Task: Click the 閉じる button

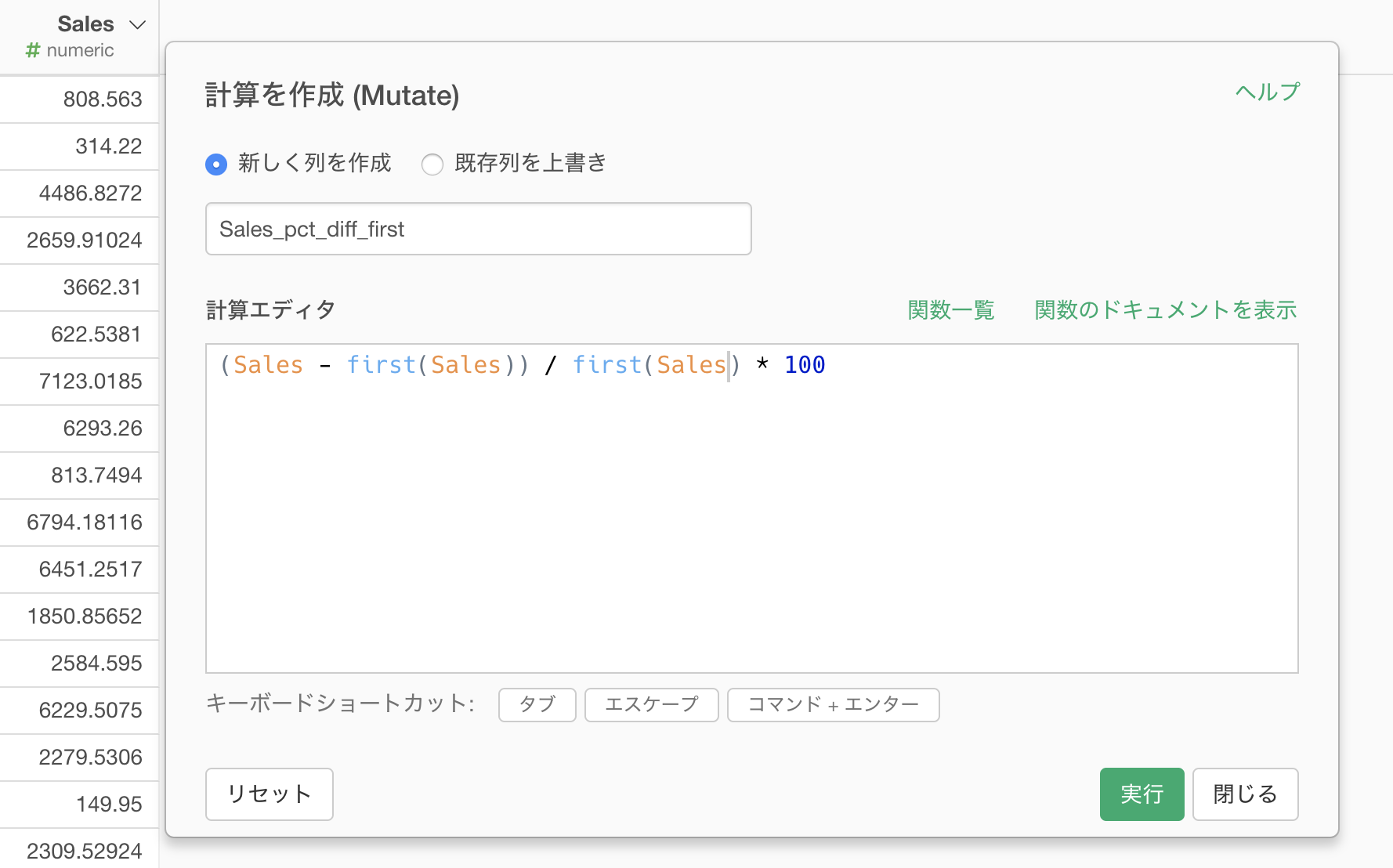Action: tap(1246, 794)
